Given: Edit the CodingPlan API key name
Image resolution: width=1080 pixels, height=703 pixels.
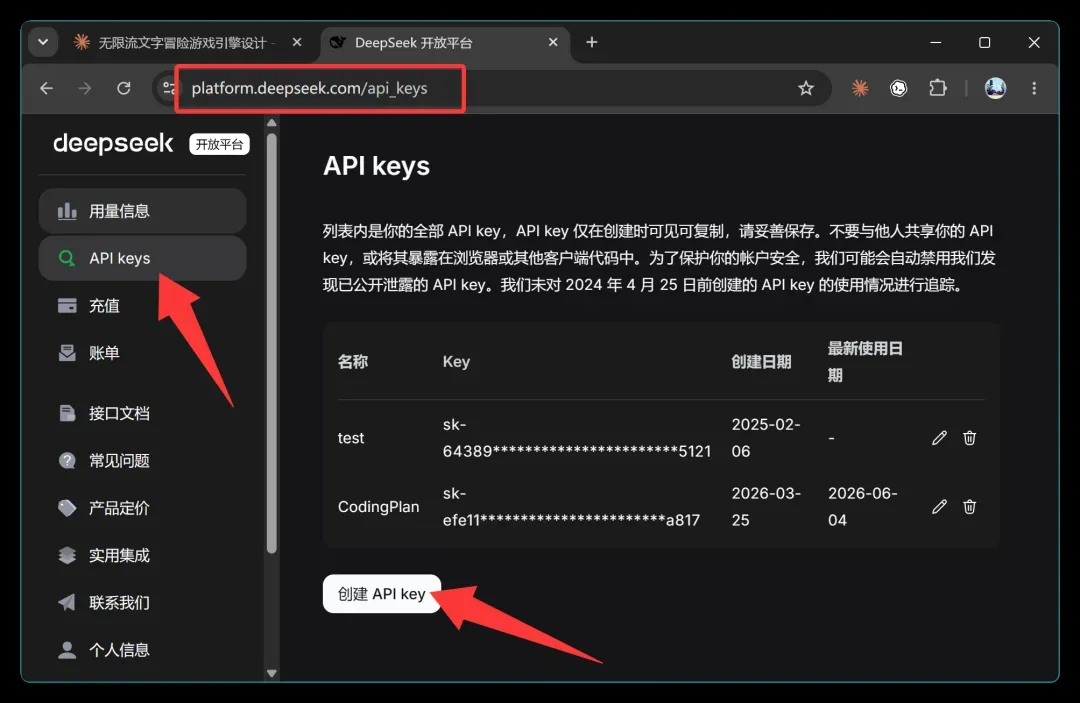Looking at the screenshot, I should tap(939, 507).
